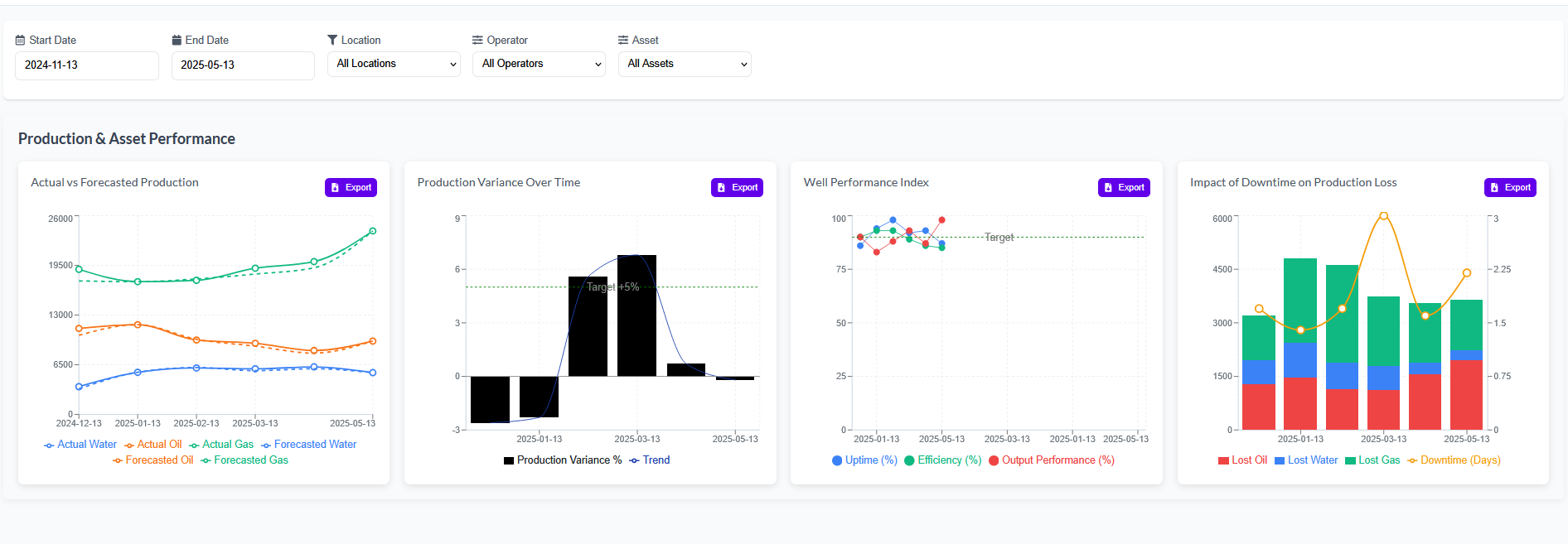This screenshot has width=1568, height=544.
Task: Hide the Downtime (Days) line series
Action: pos(1454,460)
